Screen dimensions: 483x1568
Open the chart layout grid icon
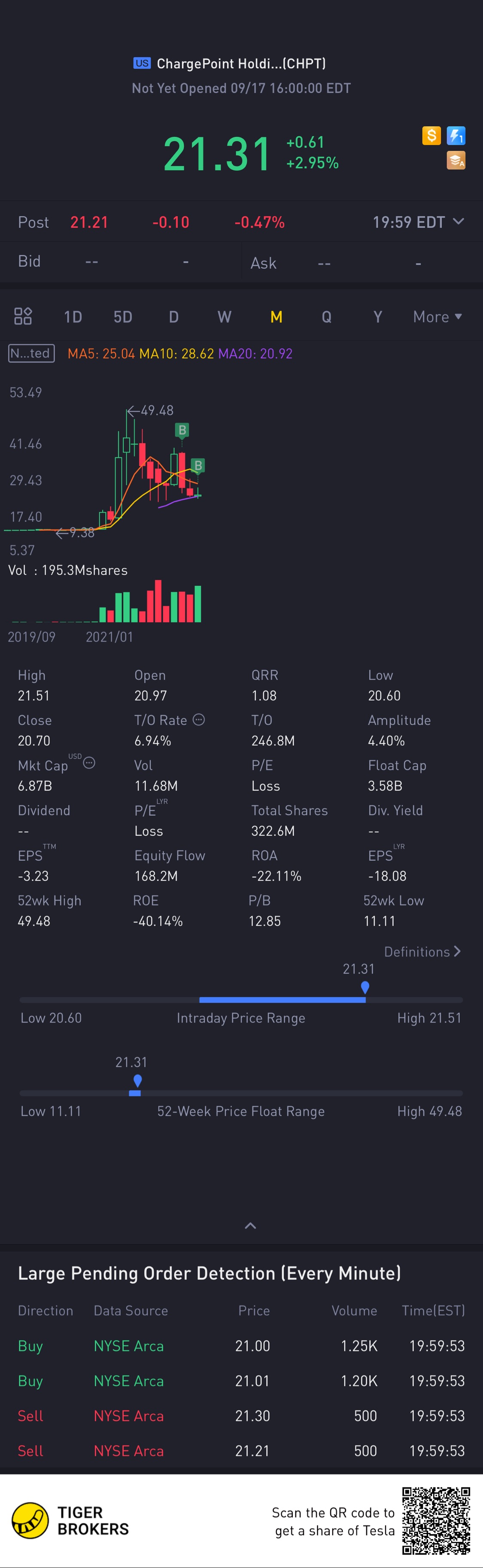click(23, 317)
